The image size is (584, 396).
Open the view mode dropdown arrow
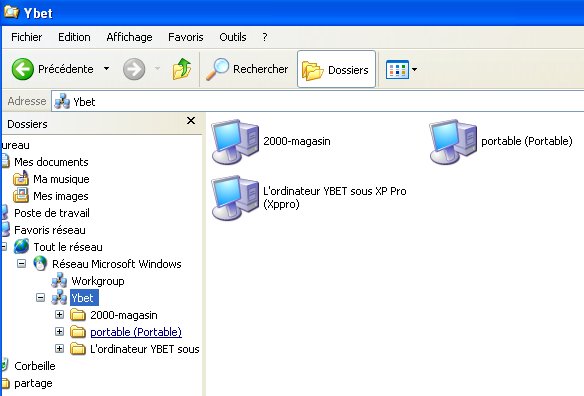click(x=415, y=69)
